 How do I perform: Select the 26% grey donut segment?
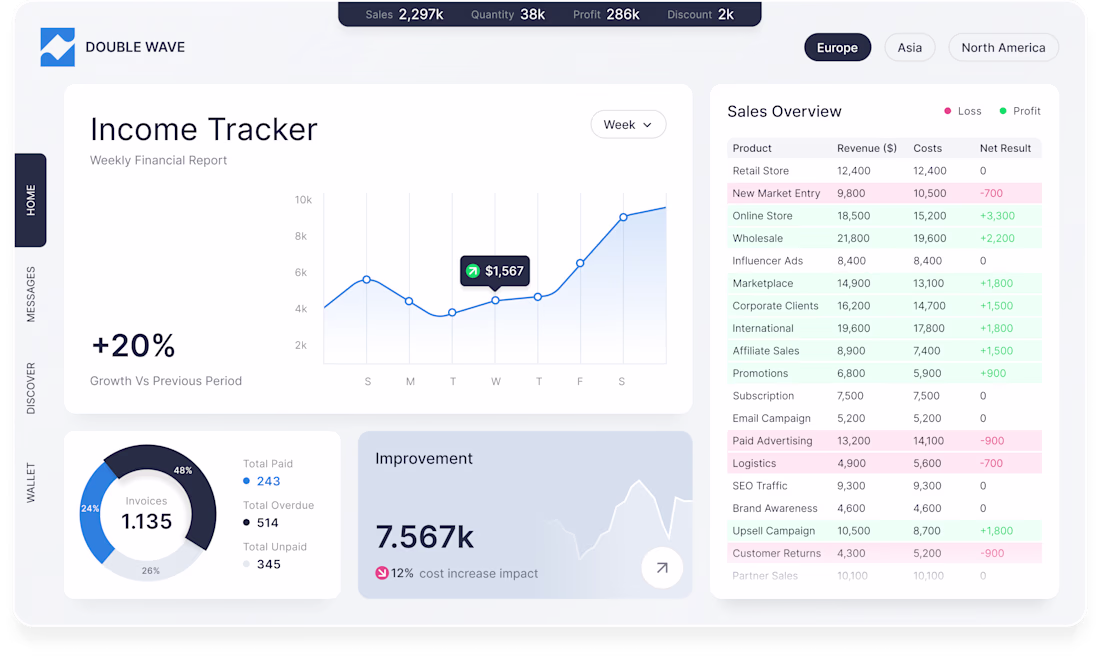click(151, 570)
